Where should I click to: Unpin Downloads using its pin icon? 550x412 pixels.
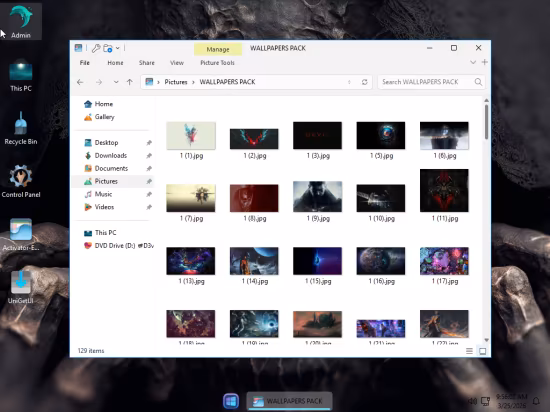(149, 156)
